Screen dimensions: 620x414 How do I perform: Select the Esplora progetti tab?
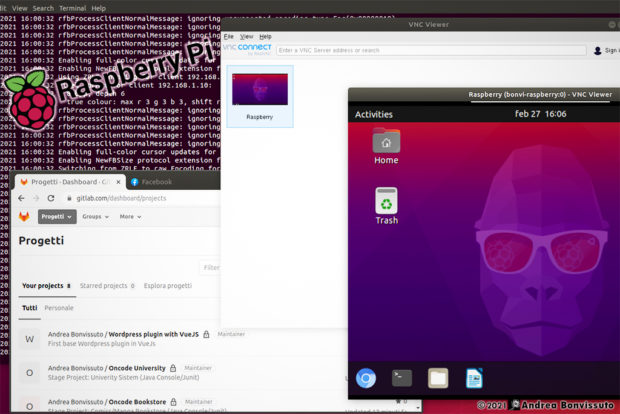(x=168, y=285)
